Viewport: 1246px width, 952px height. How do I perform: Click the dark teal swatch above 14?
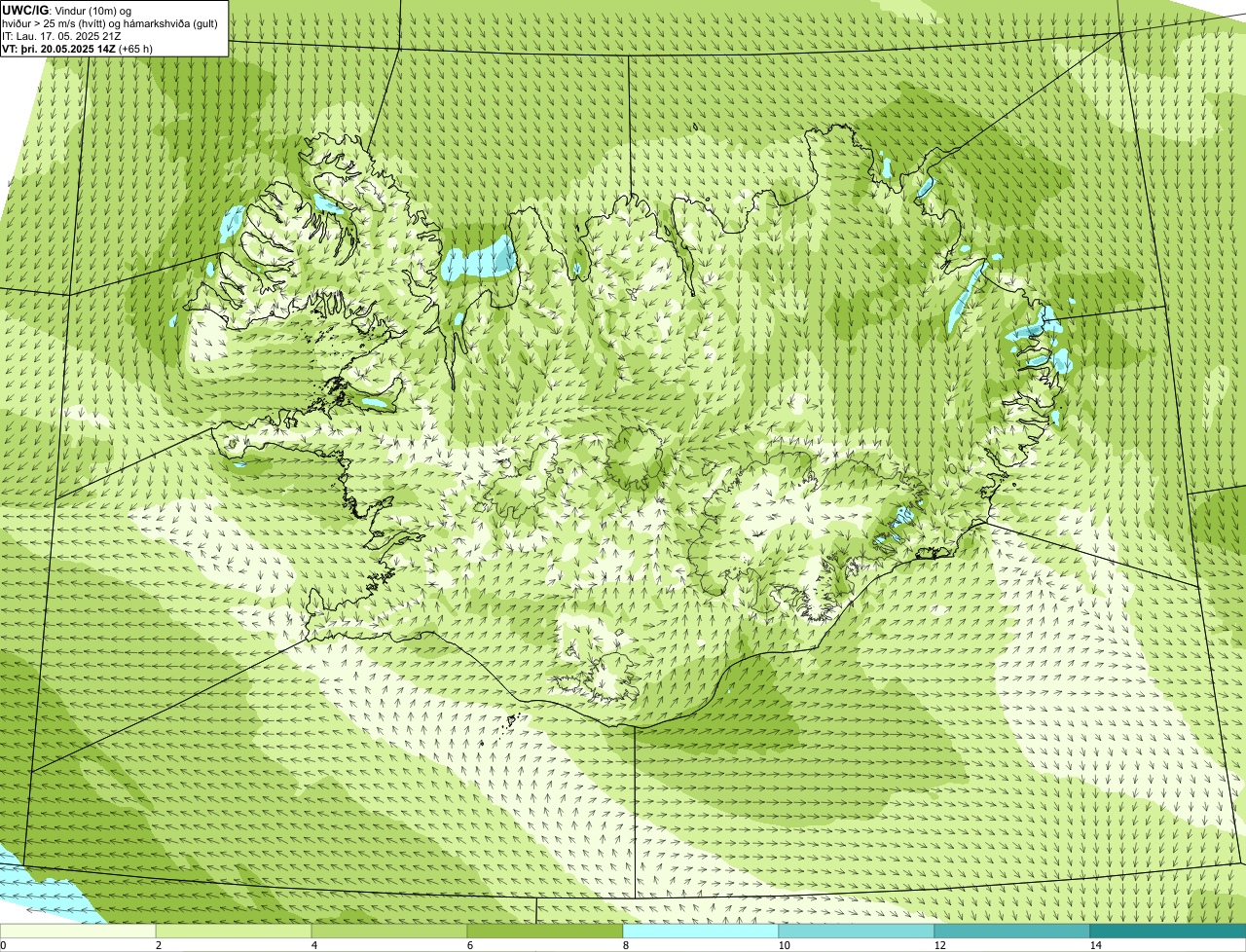pos(1168,932)
